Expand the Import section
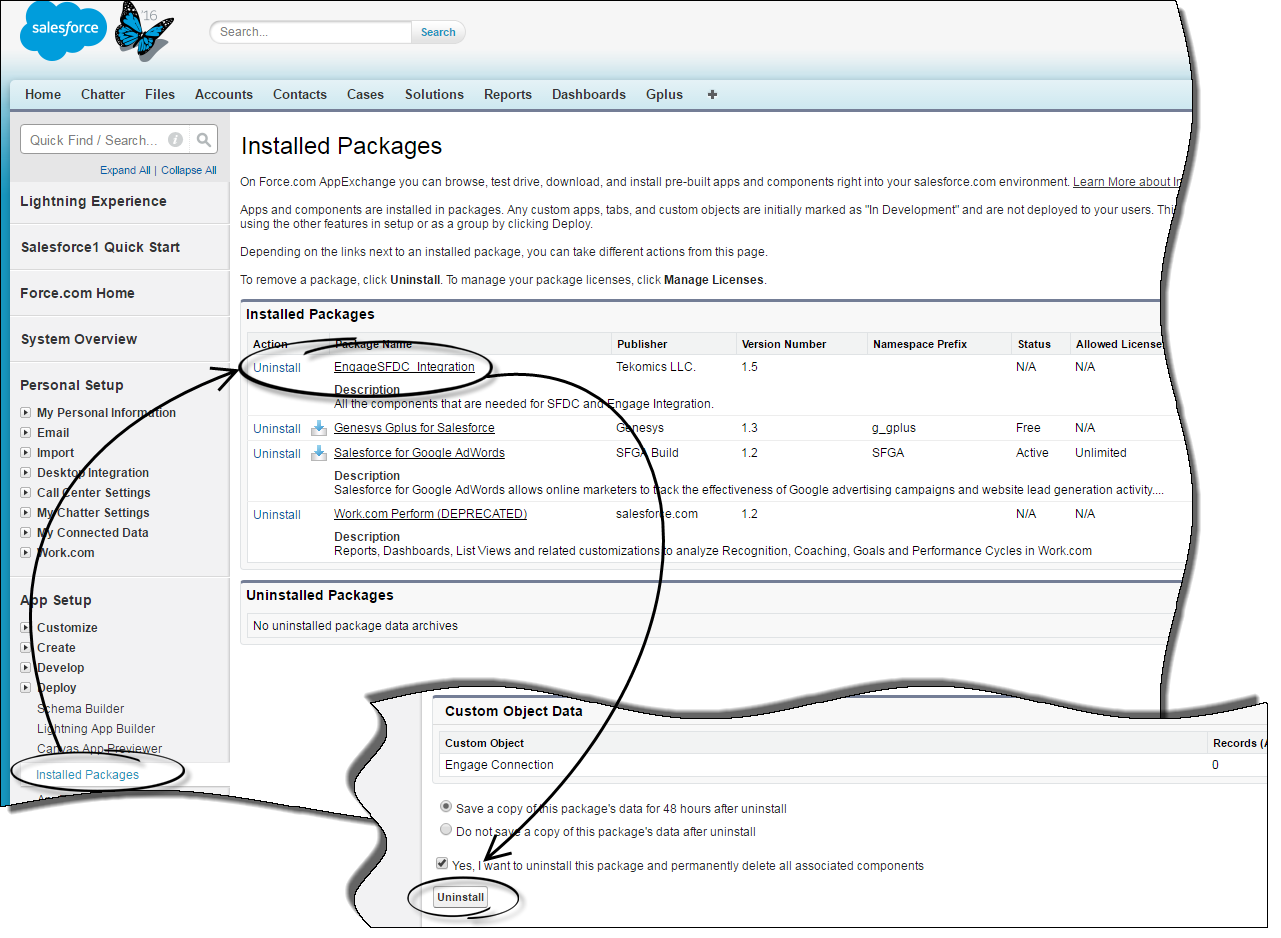Image resolution: width=1281 pixels, height=938 pixels. (26, 453)
